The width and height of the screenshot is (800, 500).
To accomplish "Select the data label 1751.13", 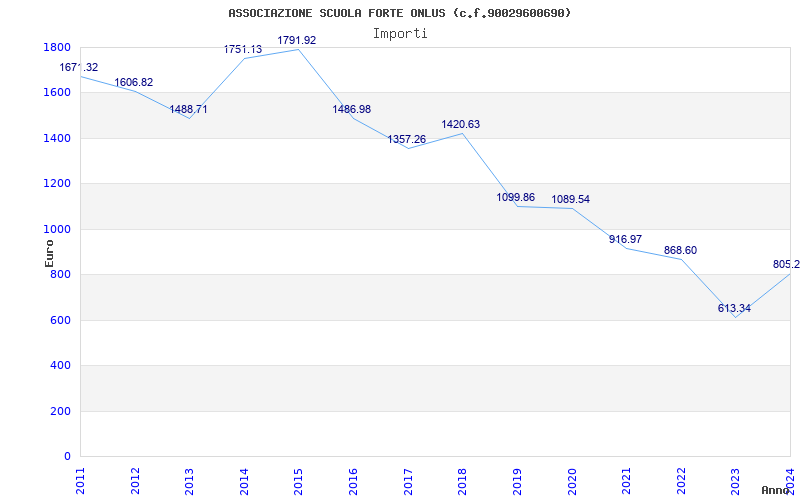I will (x=243, y=49).
